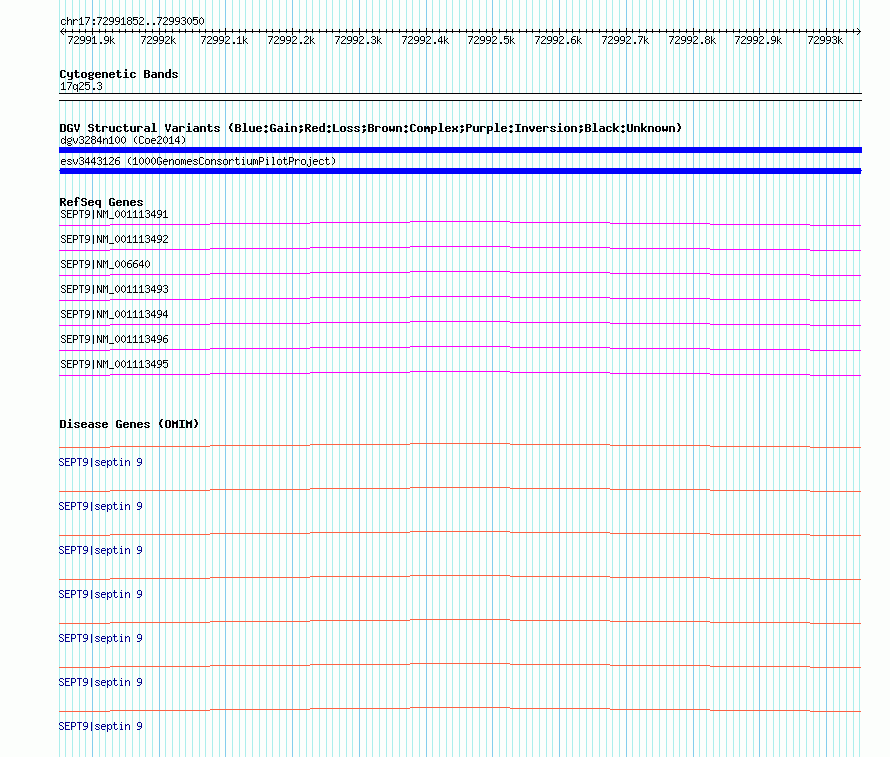Select the Cytogenetic Bands track title
This screenshot has width=890, height=757.
[119, 74]
